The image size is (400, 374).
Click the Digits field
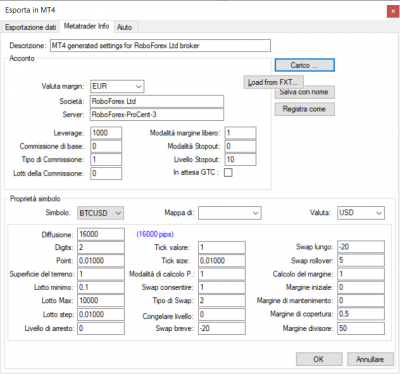101,248
